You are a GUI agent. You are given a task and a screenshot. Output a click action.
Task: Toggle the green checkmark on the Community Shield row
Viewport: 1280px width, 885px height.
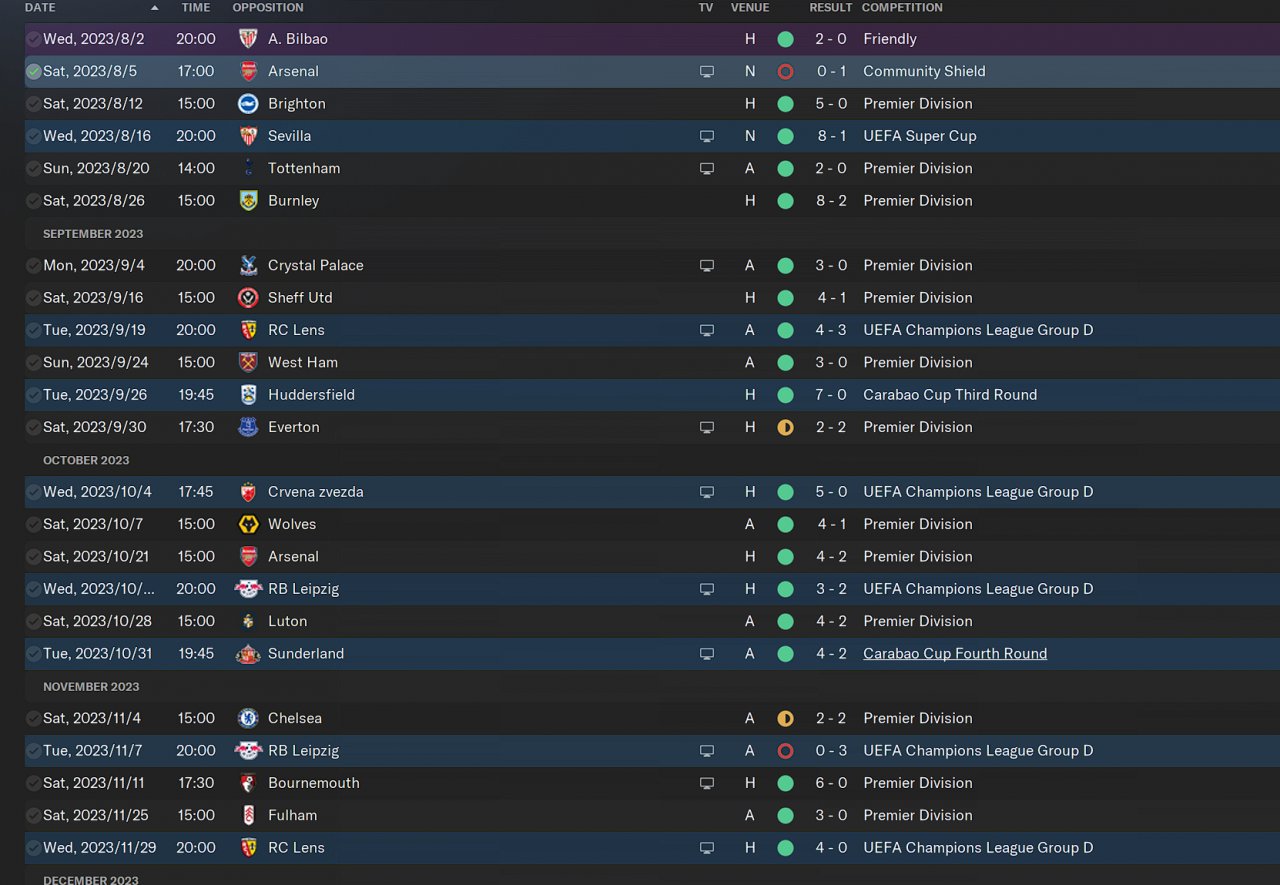(x=34, y=71)
